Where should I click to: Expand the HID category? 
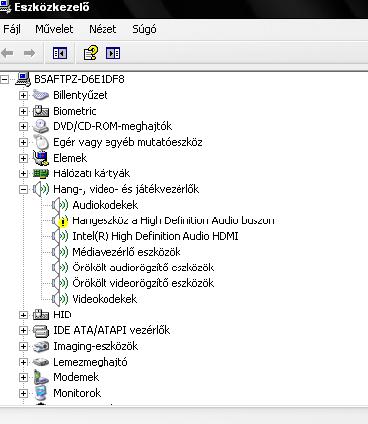23,315
